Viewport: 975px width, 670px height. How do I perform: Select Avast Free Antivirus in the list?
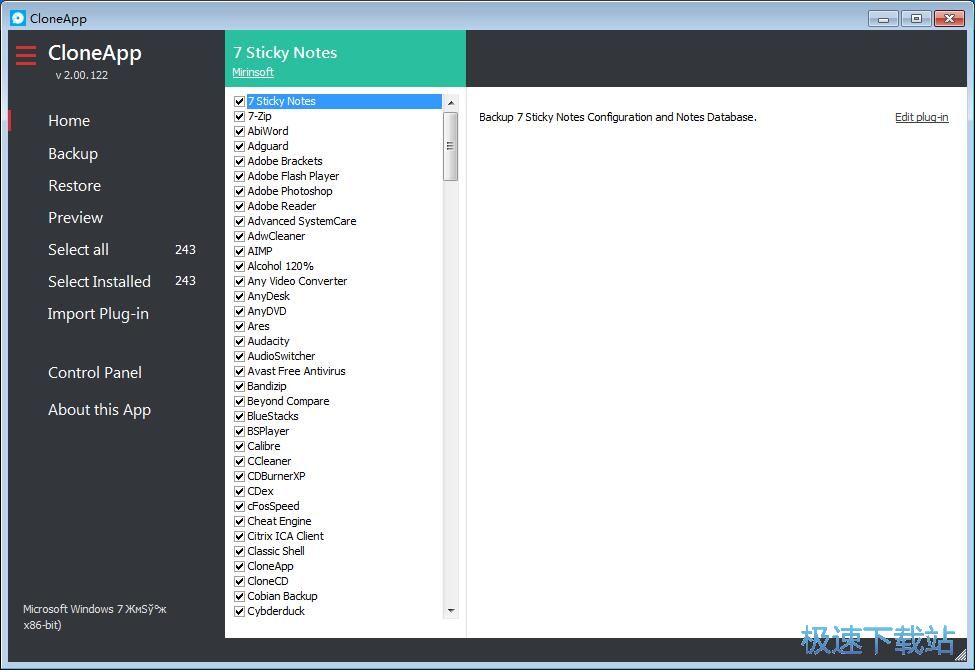297,371
